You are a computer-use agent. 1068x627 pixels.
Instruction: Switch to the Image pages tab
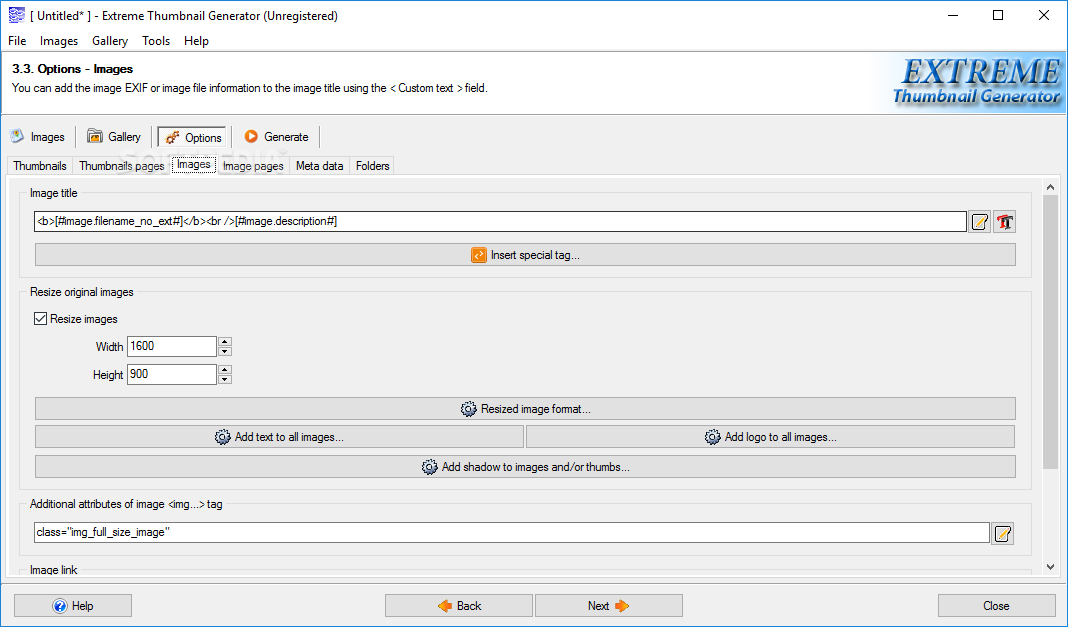(x=253, y=165)
